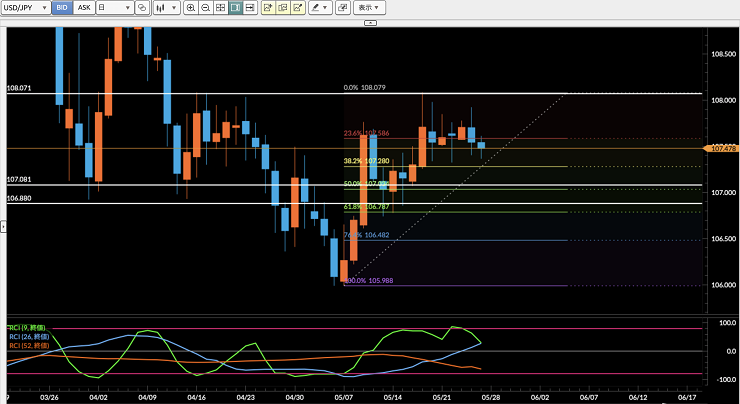Click the -100.0 RCI axis value

tap(726, 379)
